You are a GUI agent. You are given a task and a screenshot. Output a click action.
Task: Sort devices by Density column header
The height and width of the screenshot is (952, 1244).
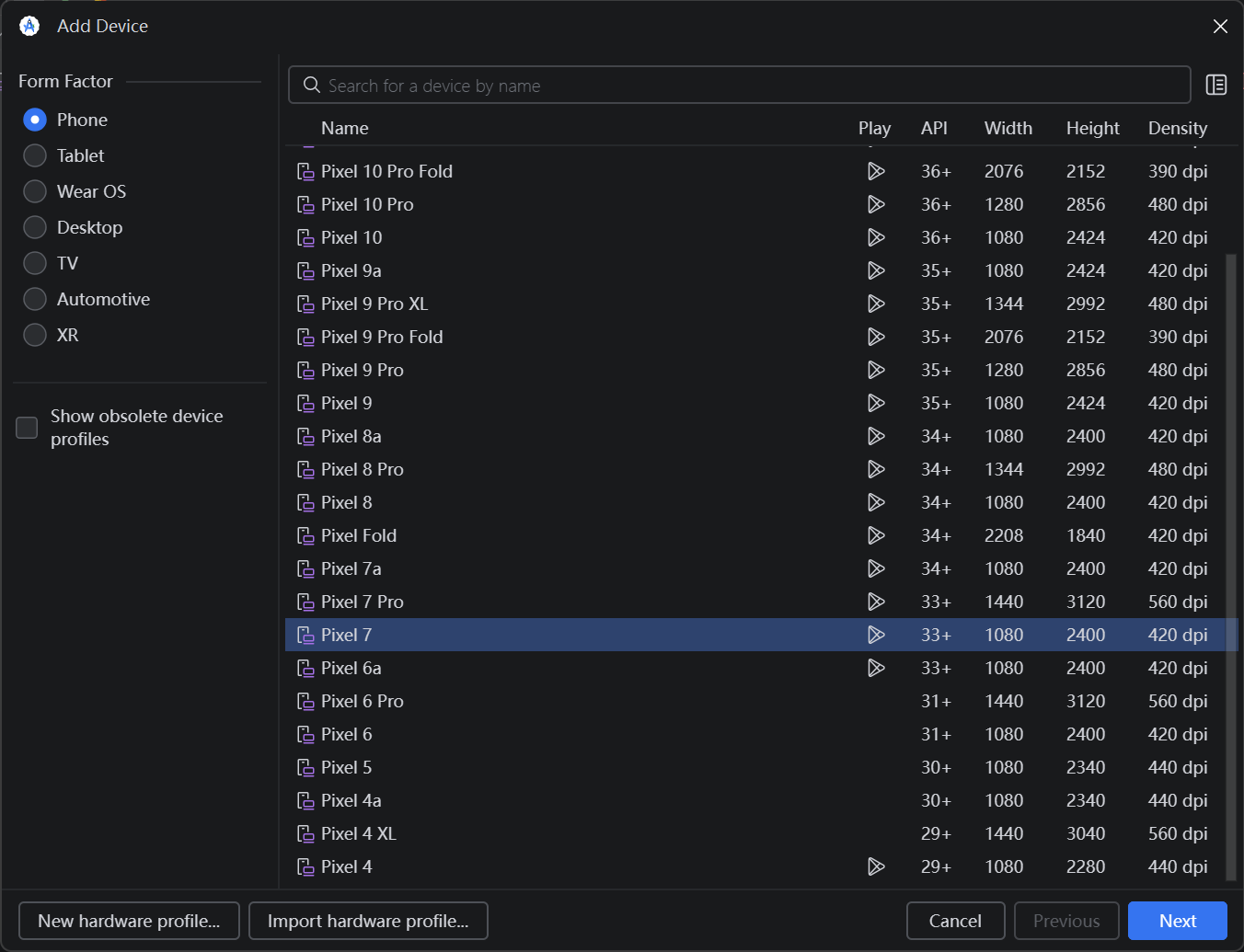point(1178,128)
